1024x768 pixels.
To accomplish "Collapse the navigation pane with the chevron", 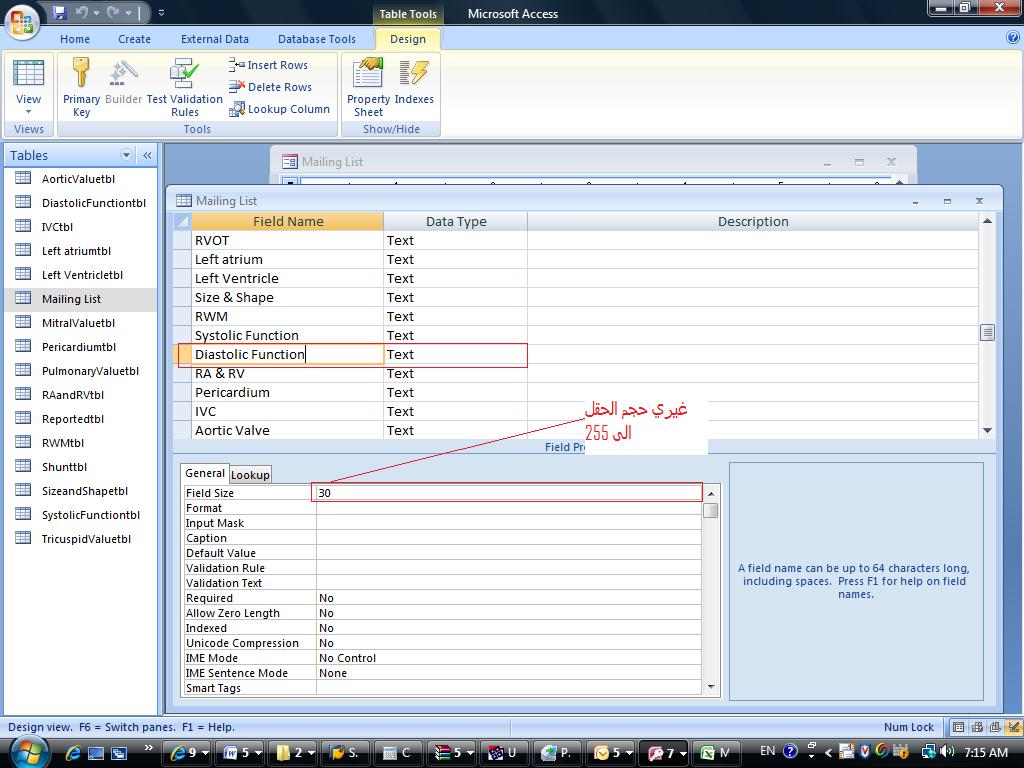I will click(x=147, y=155).
